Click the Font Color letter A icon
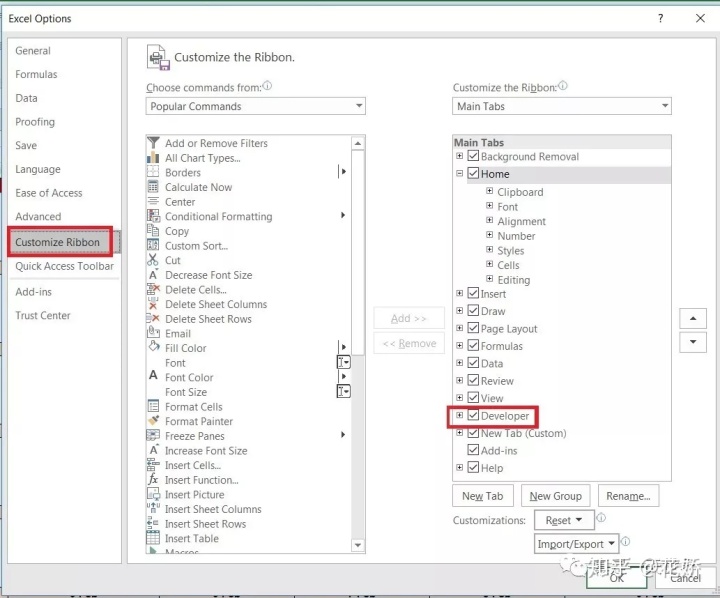The height and width of the screenshot is (598, 720). tap(153, 376)
